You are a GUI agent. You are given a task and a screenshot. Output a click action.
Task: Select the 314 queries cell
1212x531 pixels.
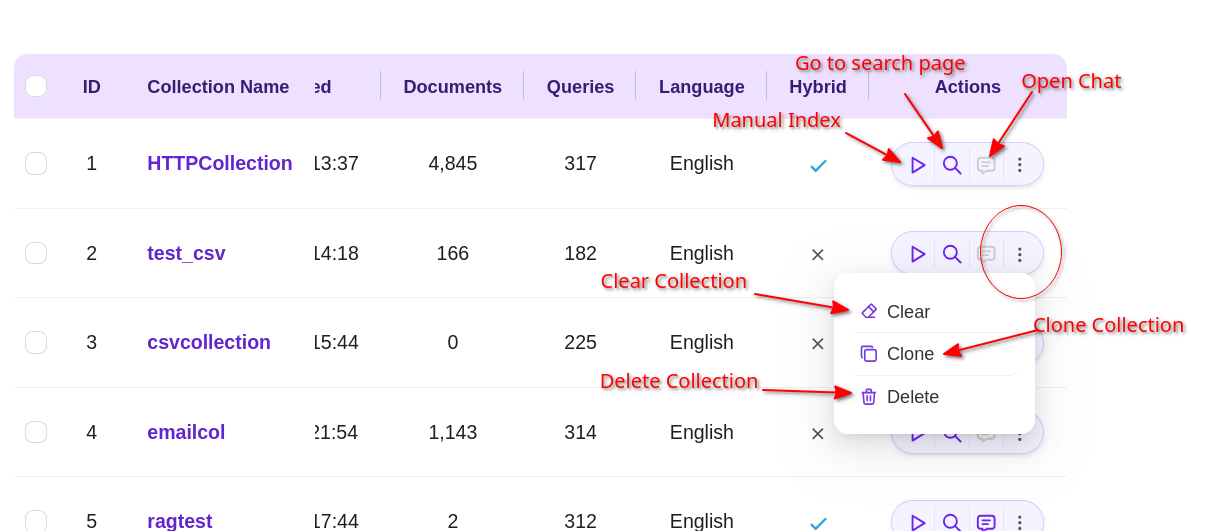coord(580,432)
